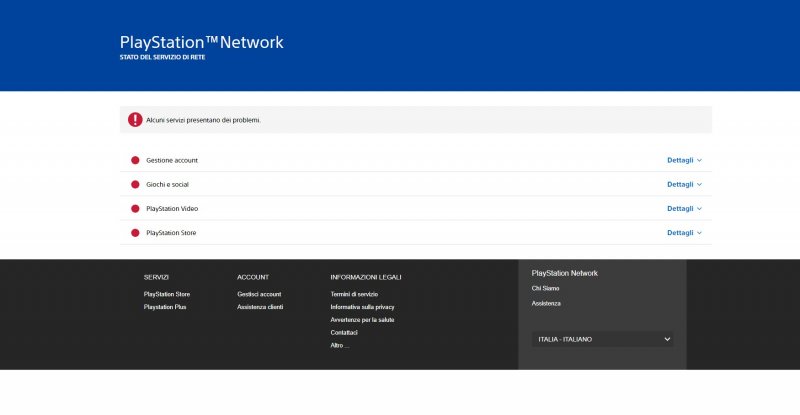Click the red exclamation warning icon

tap(135, 119)
